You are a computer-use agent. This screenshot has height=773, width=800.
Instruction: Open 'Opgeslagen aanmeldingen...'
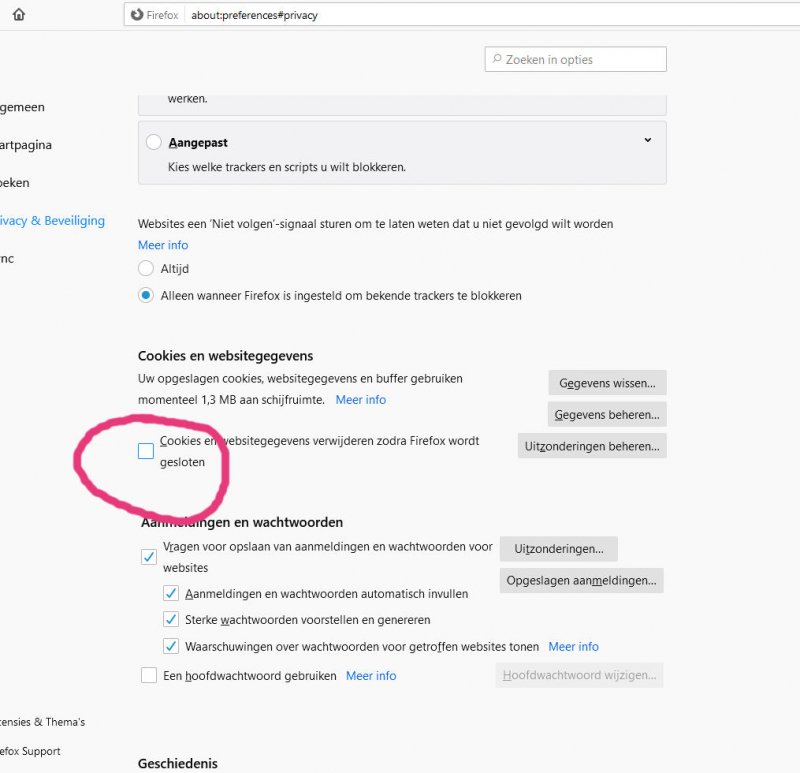[x=581, y=580]
